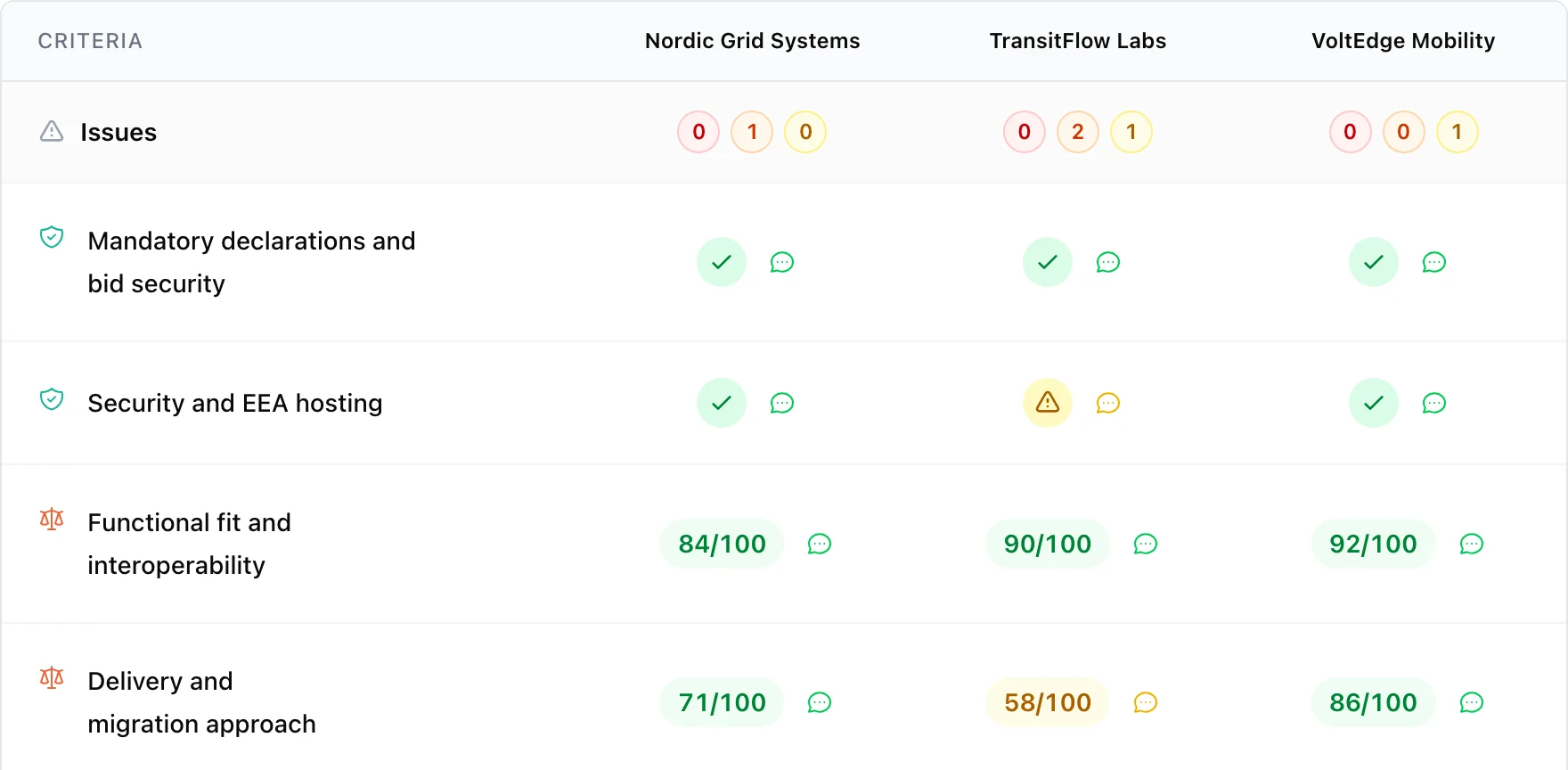Select TransitFlow Labs red issue count
Screen dimensions: 1568x770
click(1025, 132)
